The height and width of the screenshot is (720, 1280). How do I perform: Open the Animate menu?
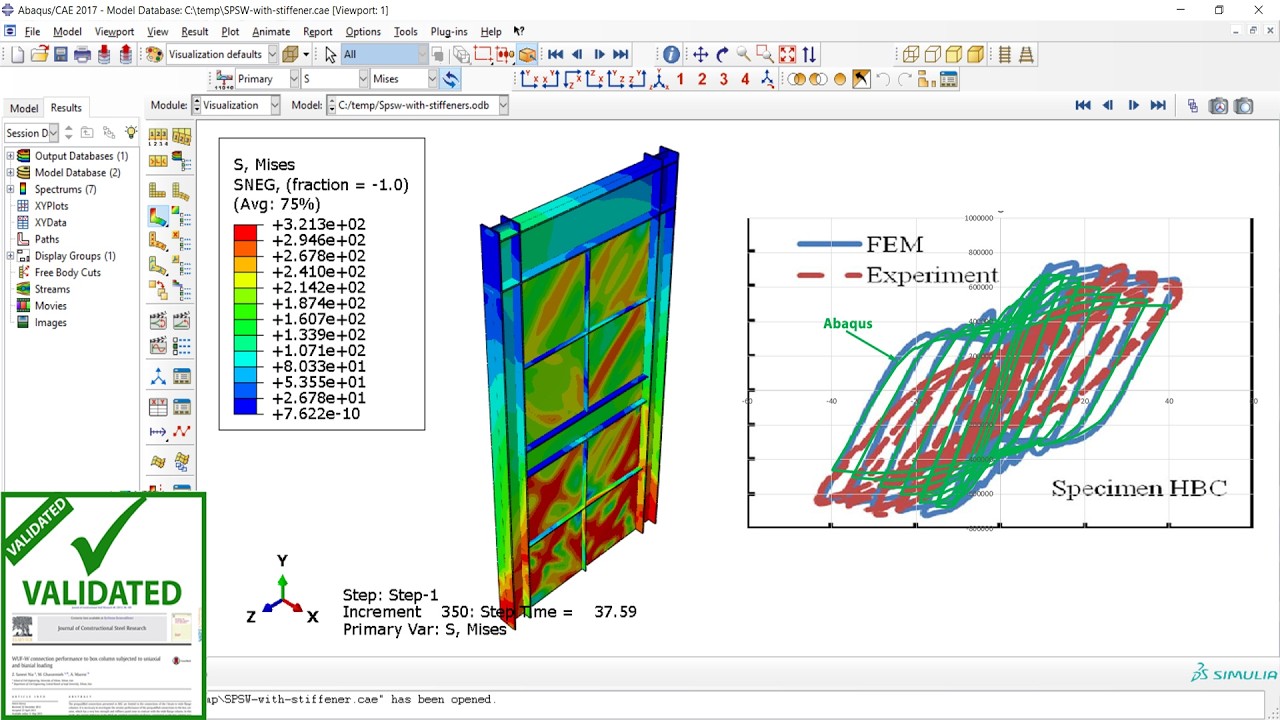pyautogui.click(x=271, y=32)
